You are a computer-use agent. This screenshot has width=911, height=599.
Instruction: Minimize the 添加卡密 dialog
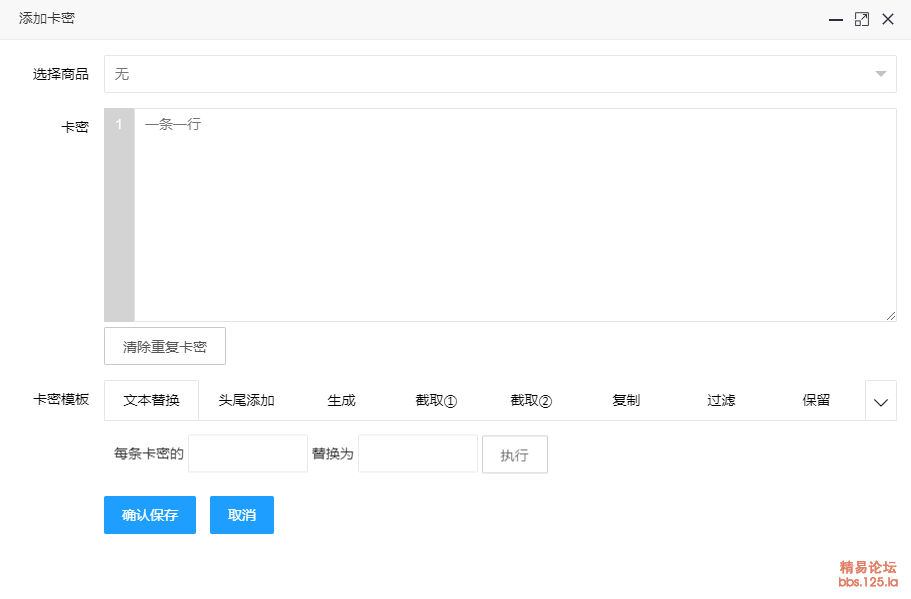[x=836, y=19]
